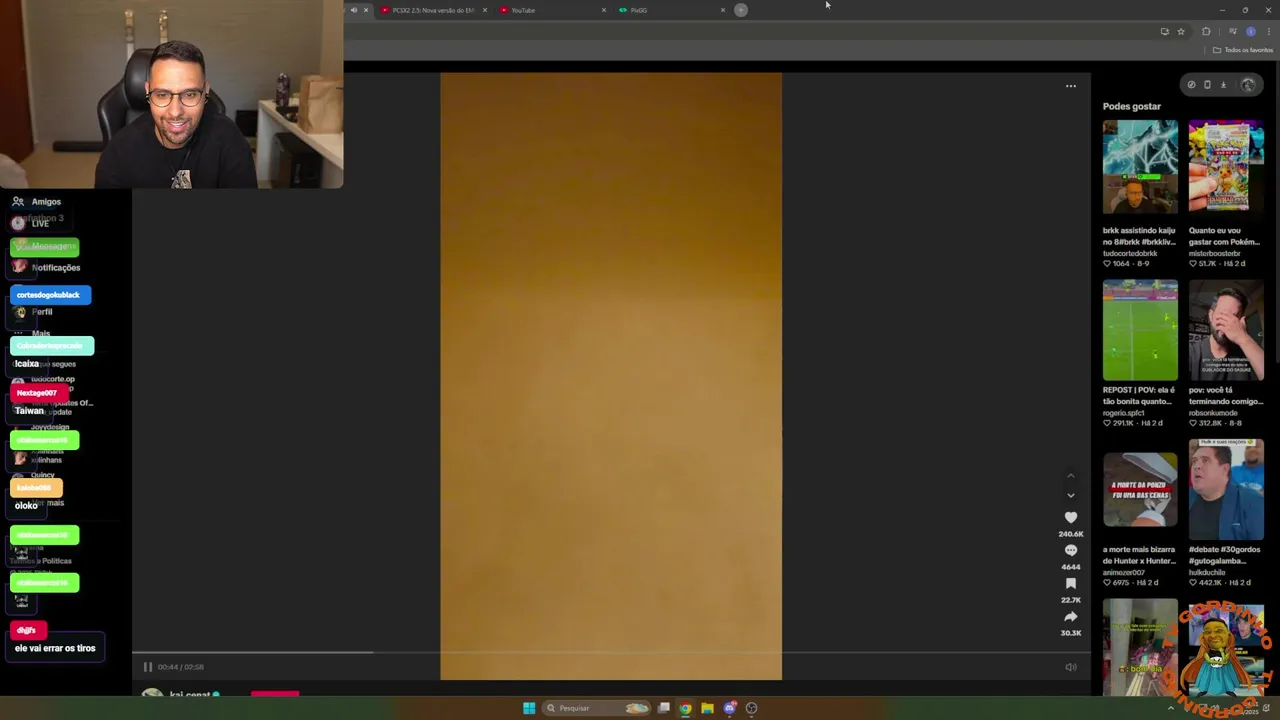Open the Windows Start menu
Image resolution: width=1280 pixels, height=720 pixels.
tap(529, 708)
